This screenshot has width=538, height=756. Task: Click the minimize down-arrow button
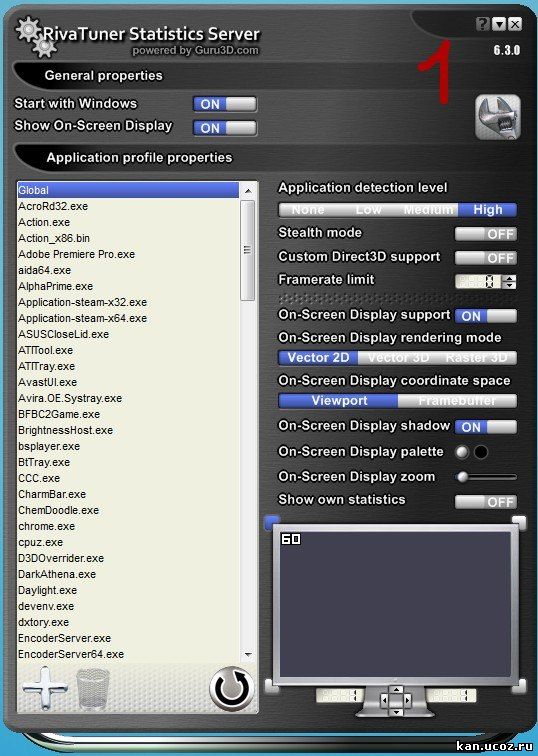click(x=499, y=24)
